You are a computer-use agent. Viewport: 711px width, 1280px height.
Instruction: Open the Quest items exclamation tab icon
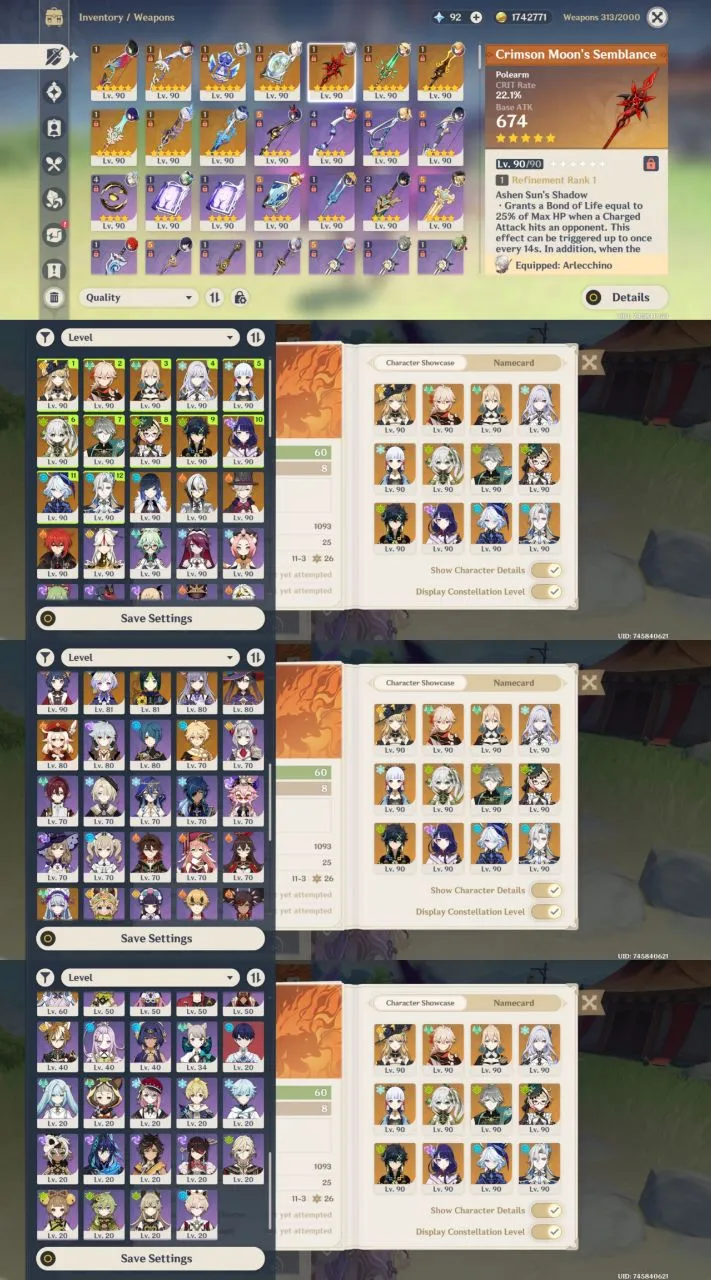[54, 270]
